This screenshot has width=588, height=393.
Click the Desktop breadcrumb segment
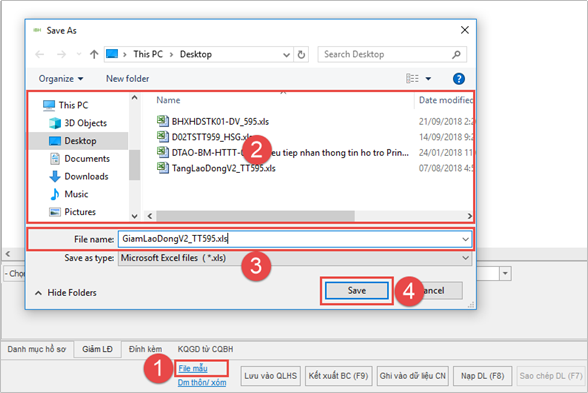196,54
